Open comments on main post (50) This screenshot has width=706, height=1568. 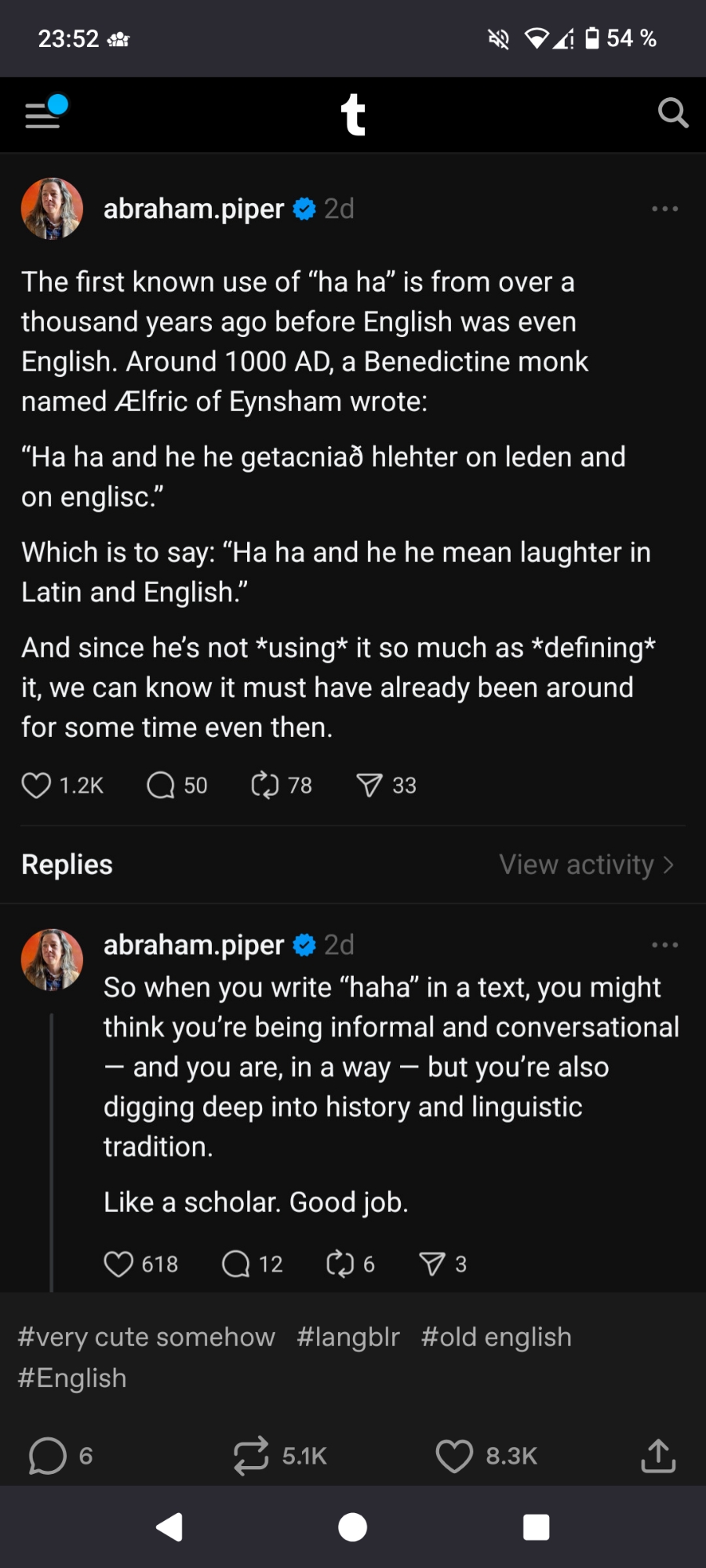click(x=161, y=785)
